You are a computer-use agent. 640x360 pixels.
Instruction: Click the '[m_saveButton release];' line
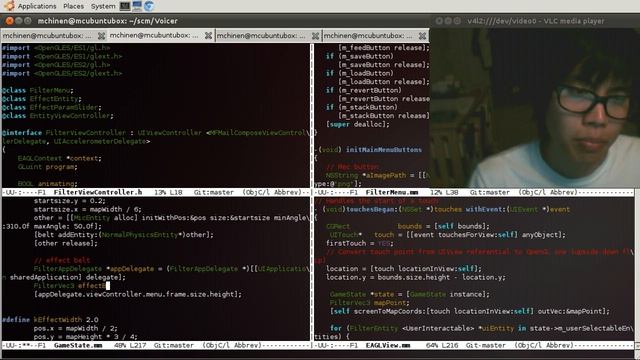point(384,64)
